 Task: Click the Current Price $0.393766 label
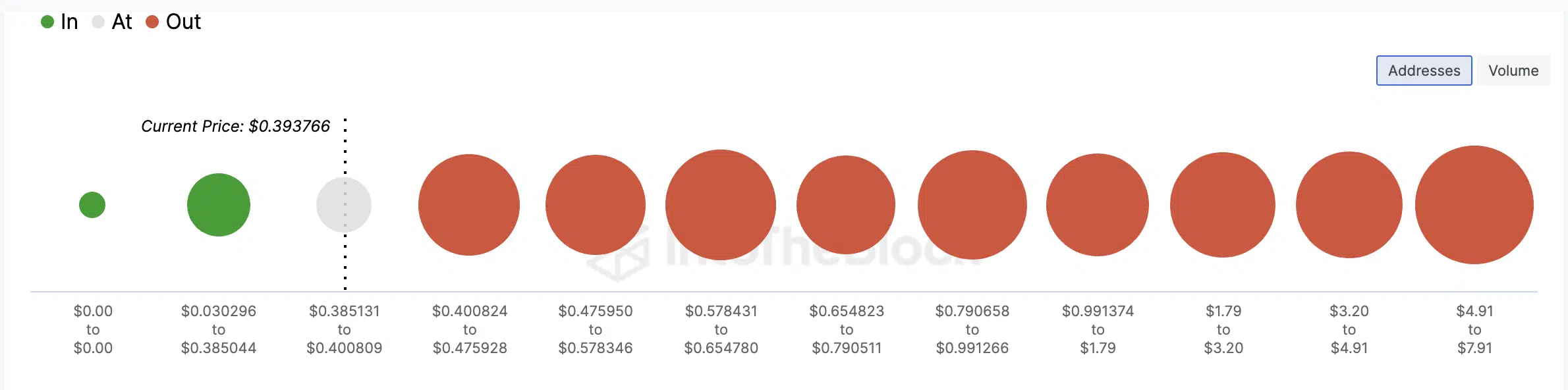[235, 126]
